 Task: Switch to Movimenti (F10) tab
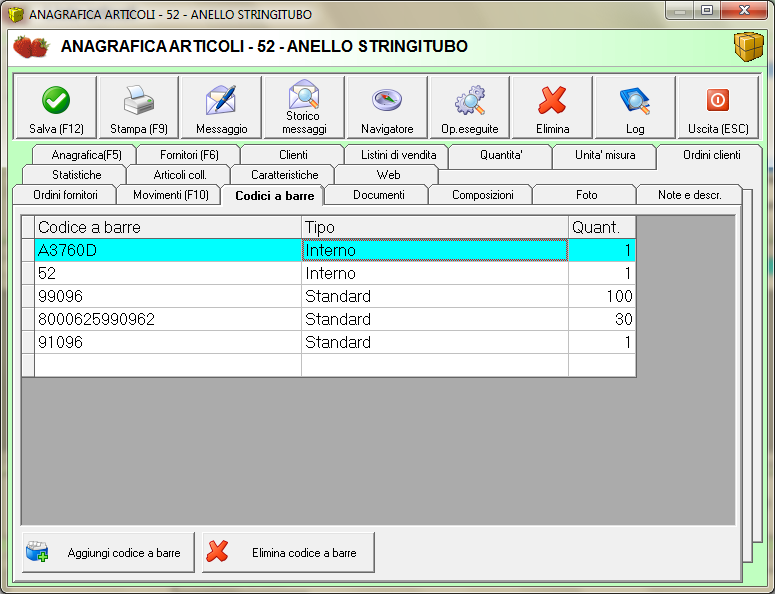170,195
